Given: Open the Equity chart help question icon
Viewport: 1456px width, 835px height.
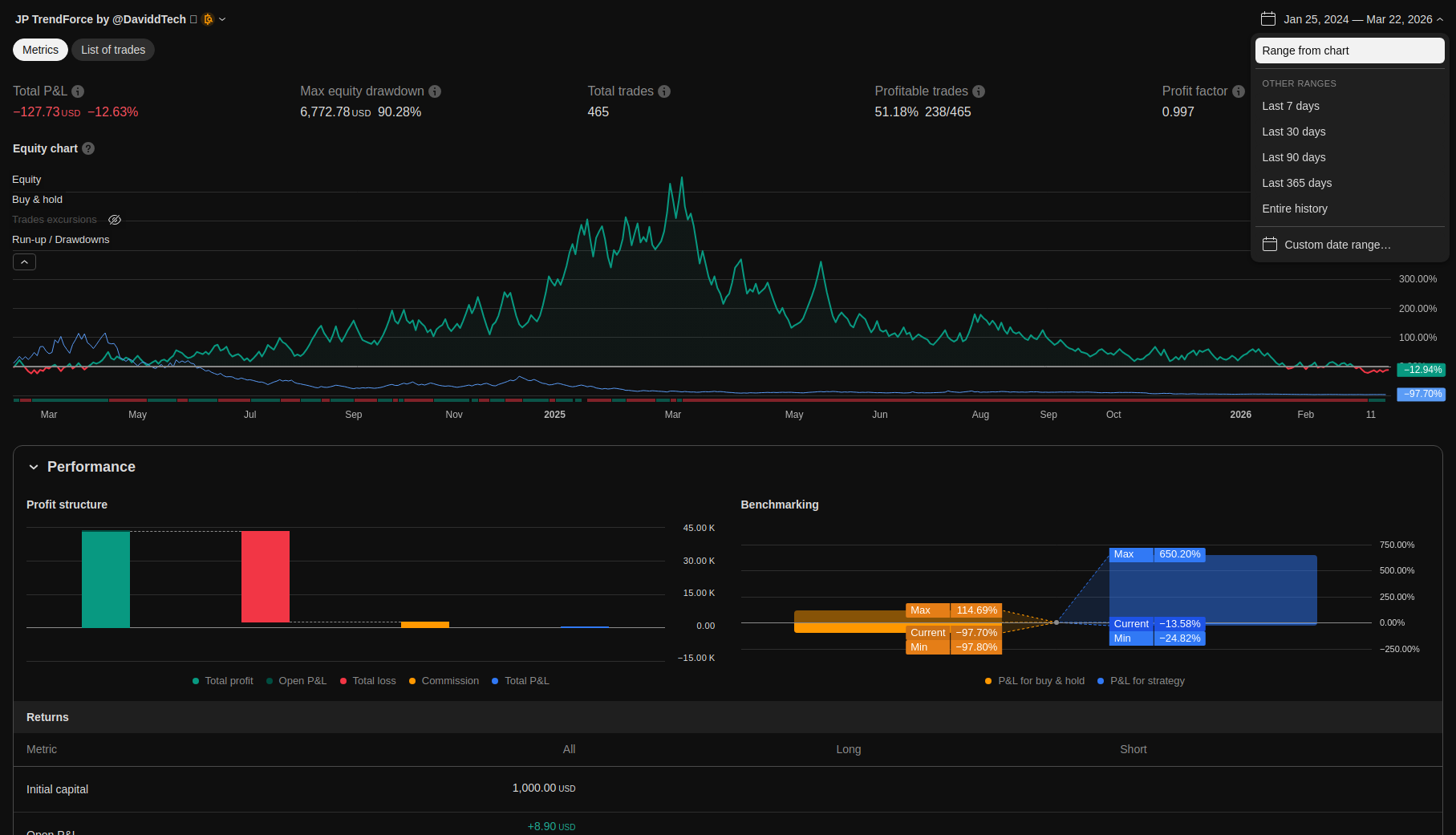Looking at the screenshot, I should [88, 148].
